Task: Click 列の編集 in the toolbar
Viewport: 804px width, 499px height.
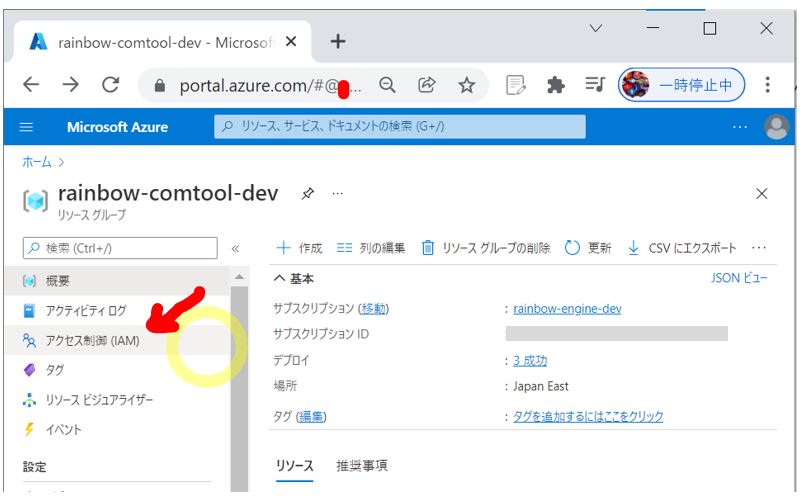Action: (x=371, y=248)
